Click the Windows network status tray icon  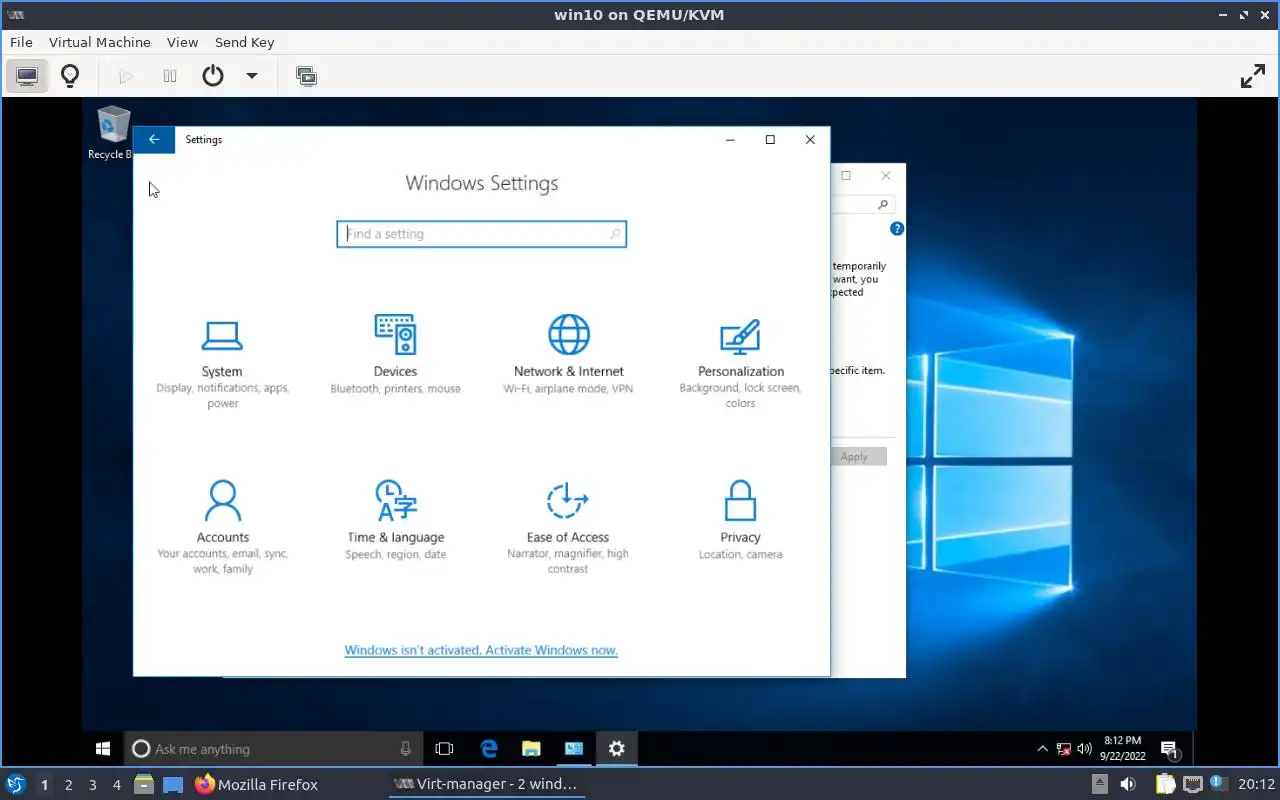(x=1064, y=748)
